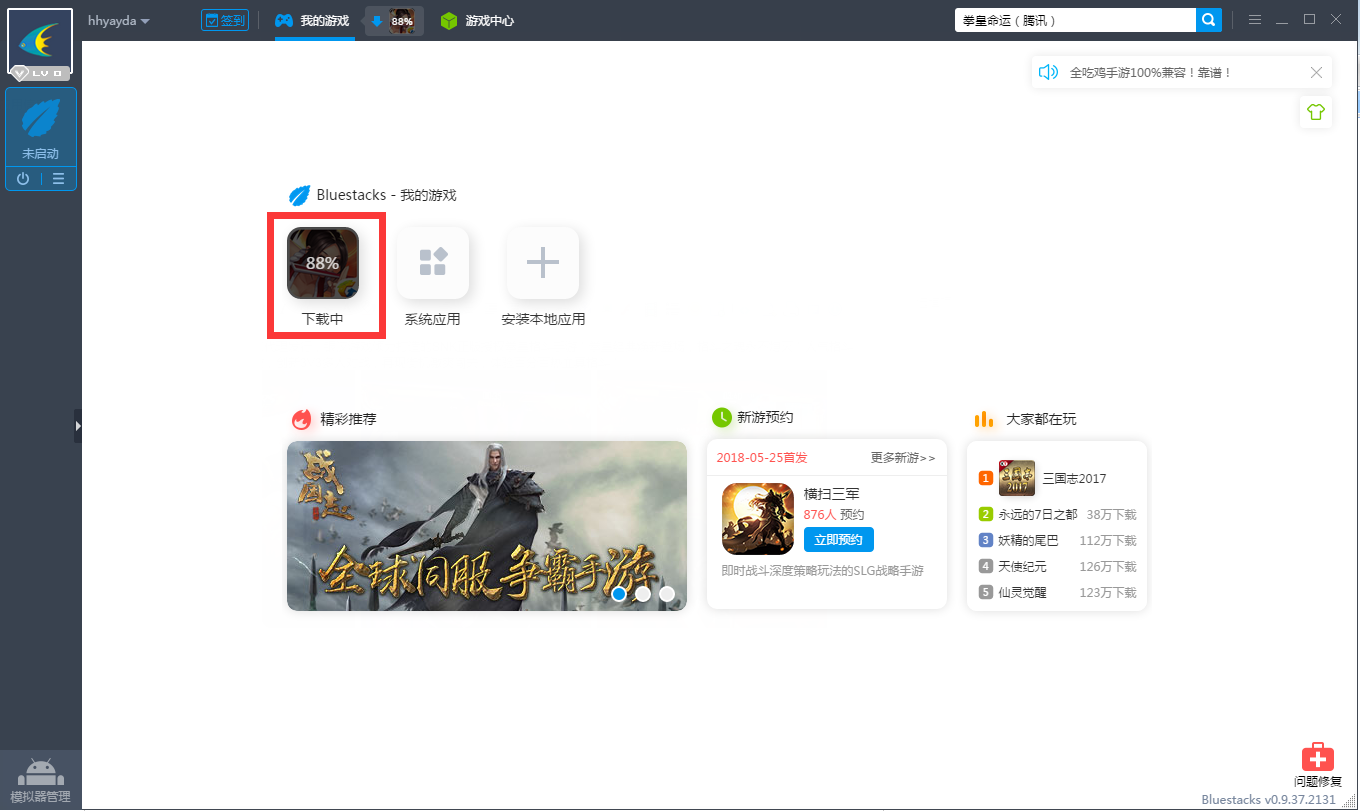Screen dimensions: 1360x811
Task: Click the Bluestacks leaf logo beside 我的游戏 heading
Action: tap(299, 195)
